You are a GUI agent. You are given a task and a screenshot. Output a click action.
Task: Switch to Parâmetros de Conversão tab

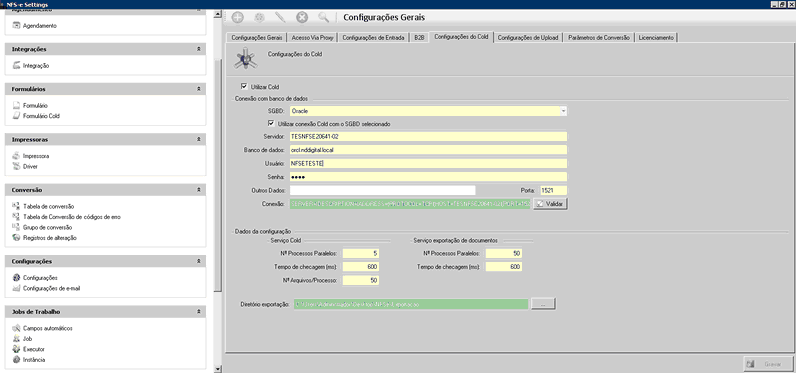(x=599, y=38)
